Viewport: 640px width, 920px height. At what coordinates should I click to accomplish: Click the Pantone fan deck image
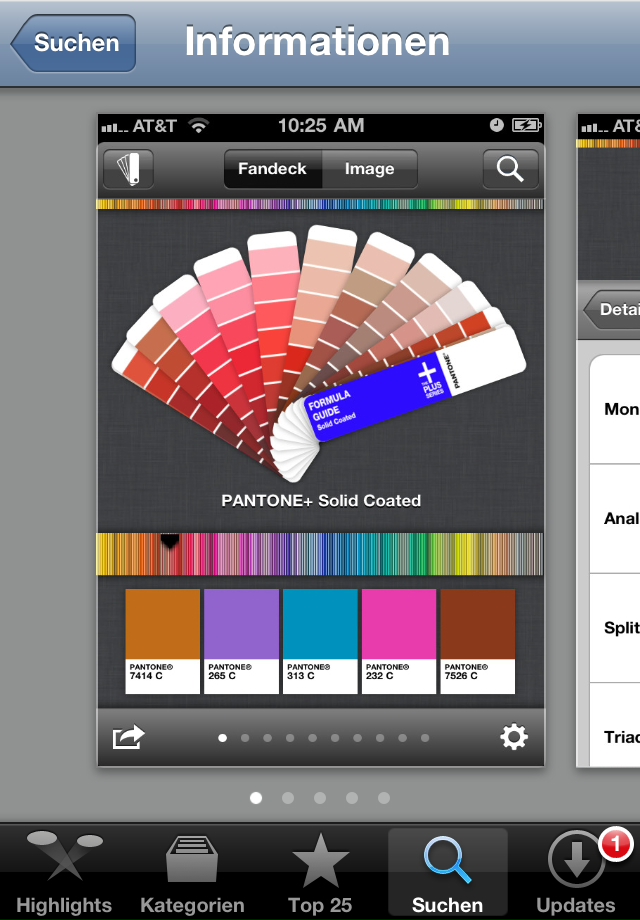pyautogui.click(x=319, y=353)
